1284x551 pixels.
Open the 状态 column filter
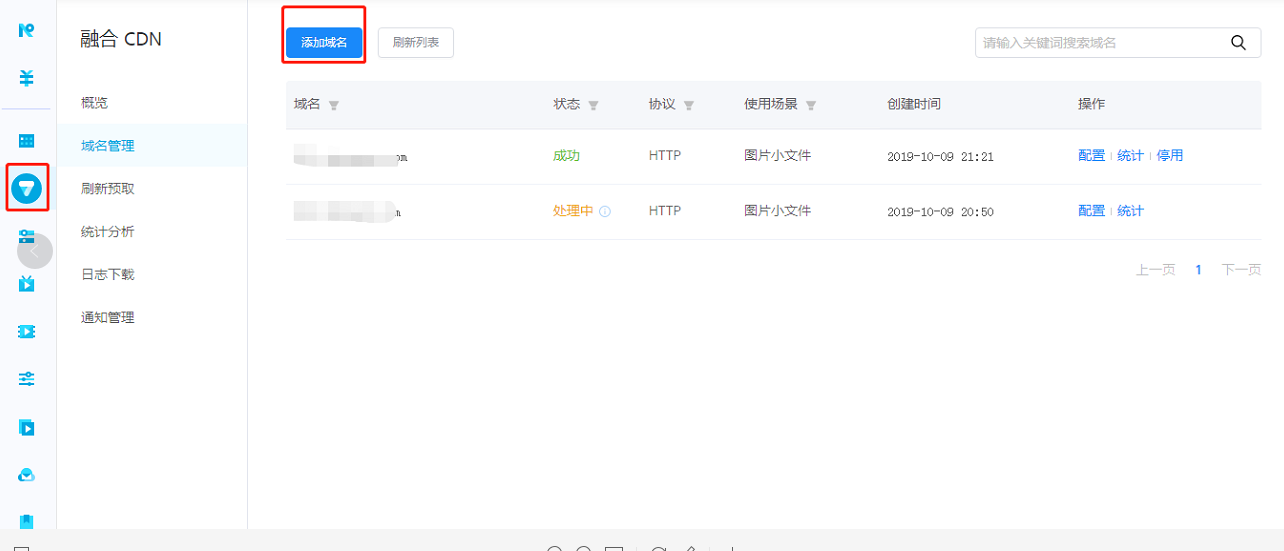(x=593, y=105)
